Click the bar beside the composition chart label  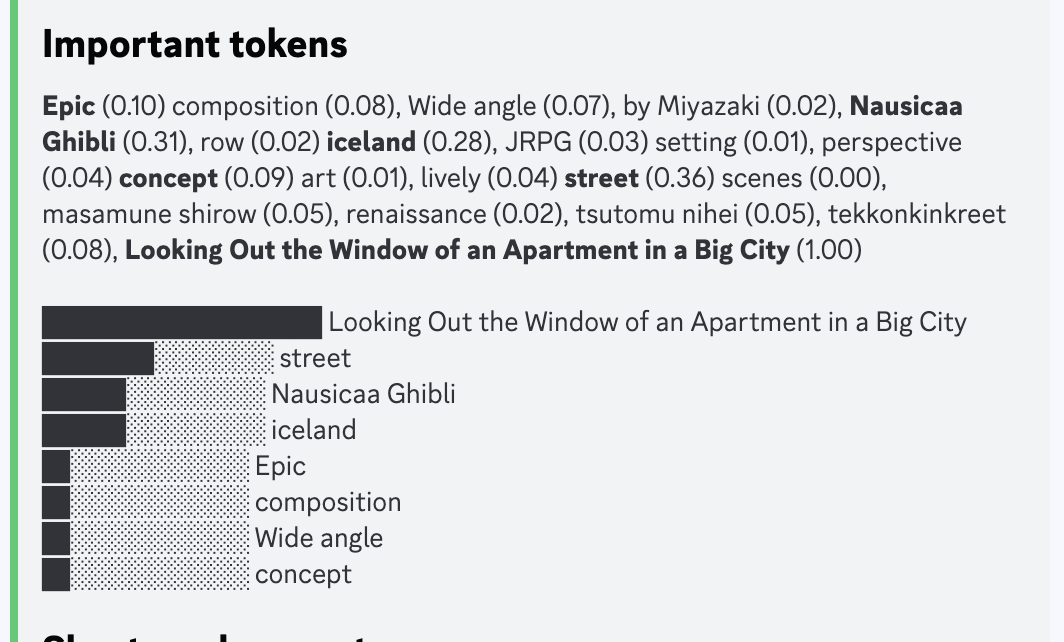pyautogui.click(x=56, y=502)
